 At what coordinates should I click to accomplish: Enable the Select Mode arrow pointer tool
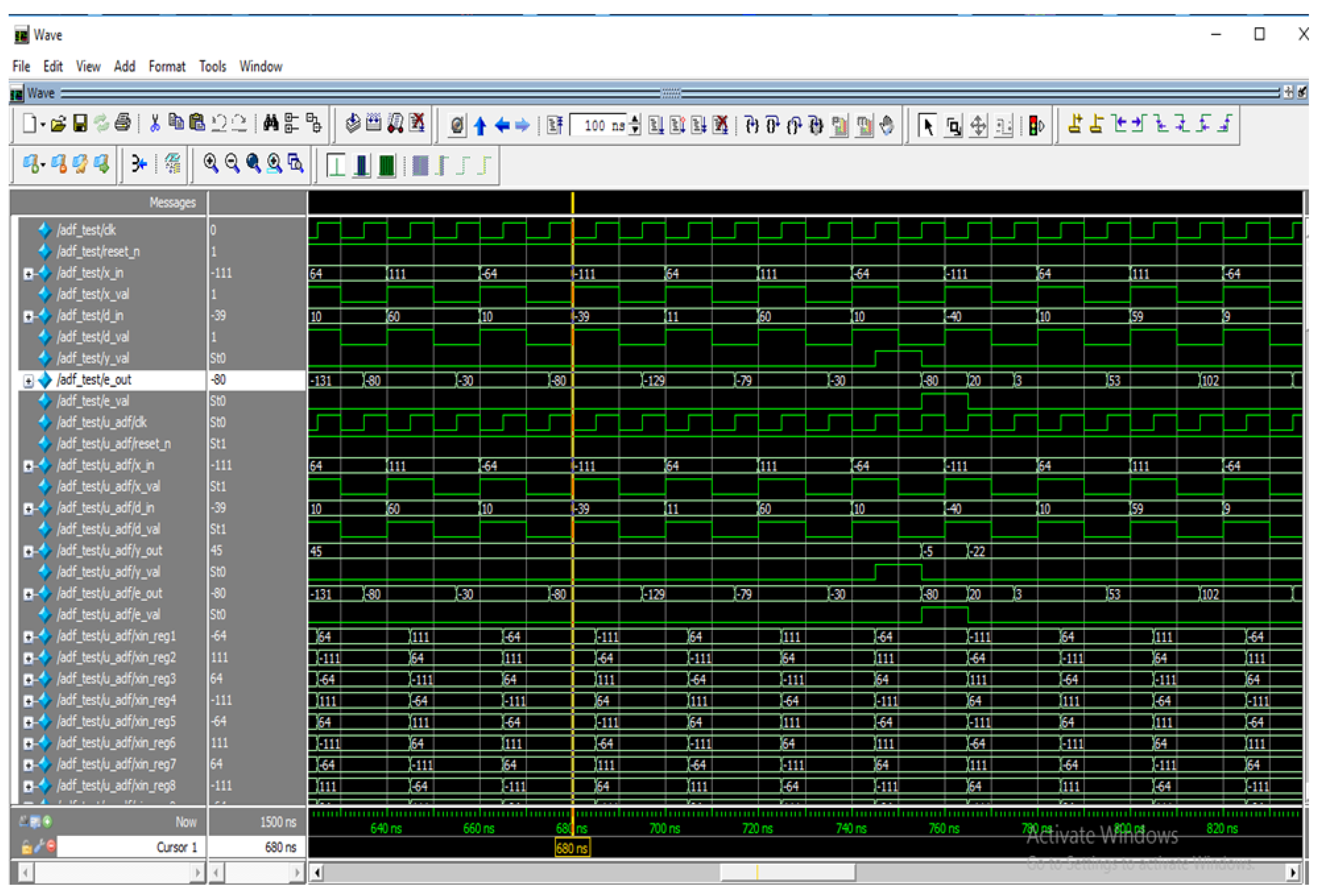point(928,125)
